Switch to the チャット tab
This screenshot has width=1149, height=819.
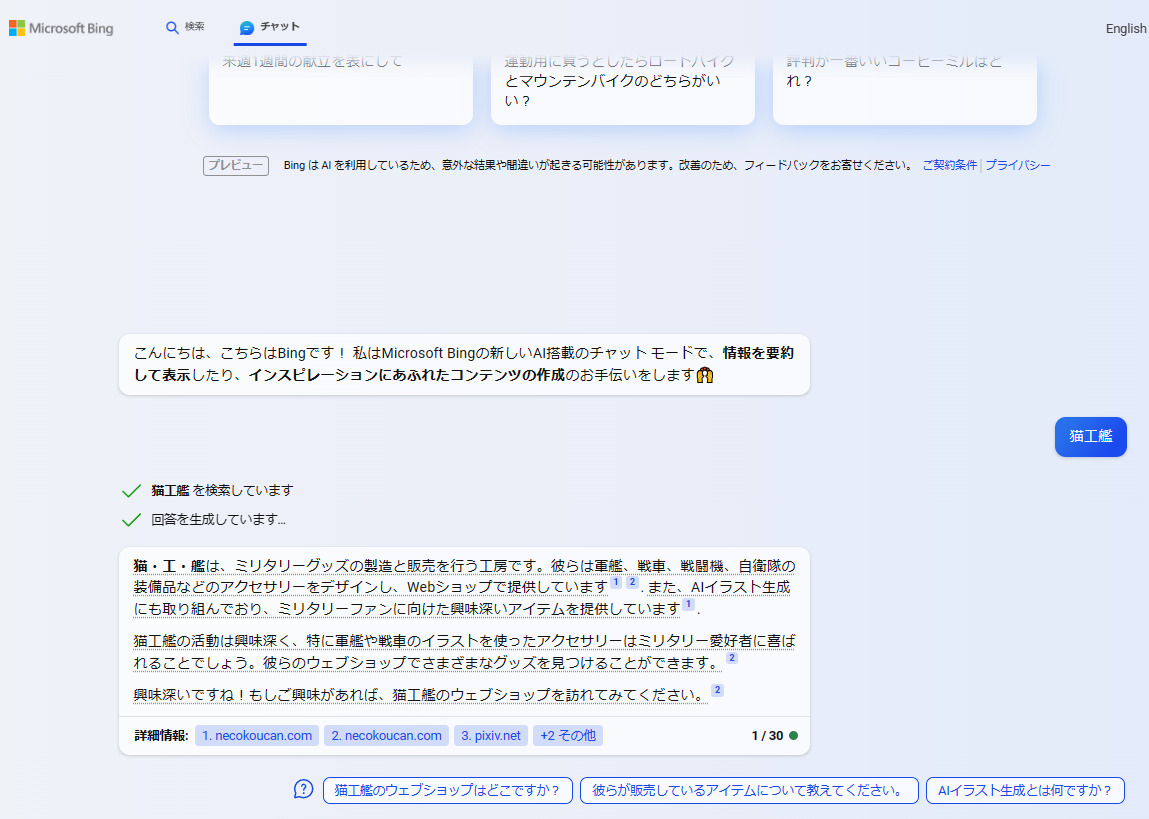pos(270,27)
